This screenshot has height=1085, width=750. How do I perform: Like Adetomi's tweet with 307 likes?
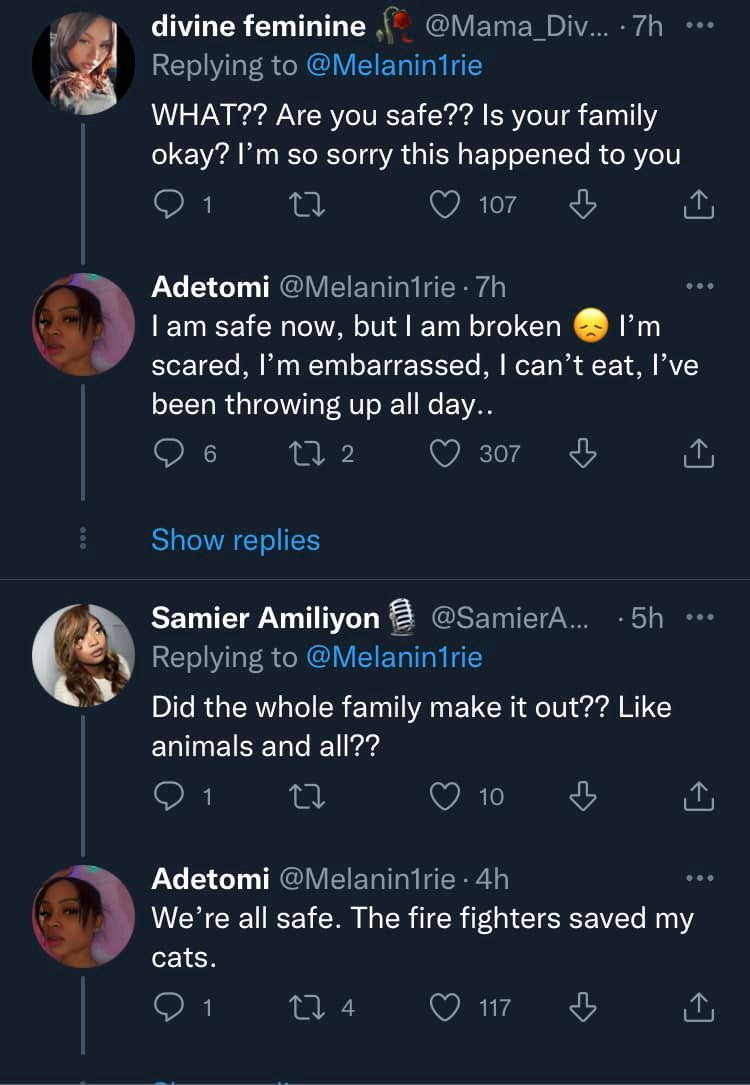point(443,453)
